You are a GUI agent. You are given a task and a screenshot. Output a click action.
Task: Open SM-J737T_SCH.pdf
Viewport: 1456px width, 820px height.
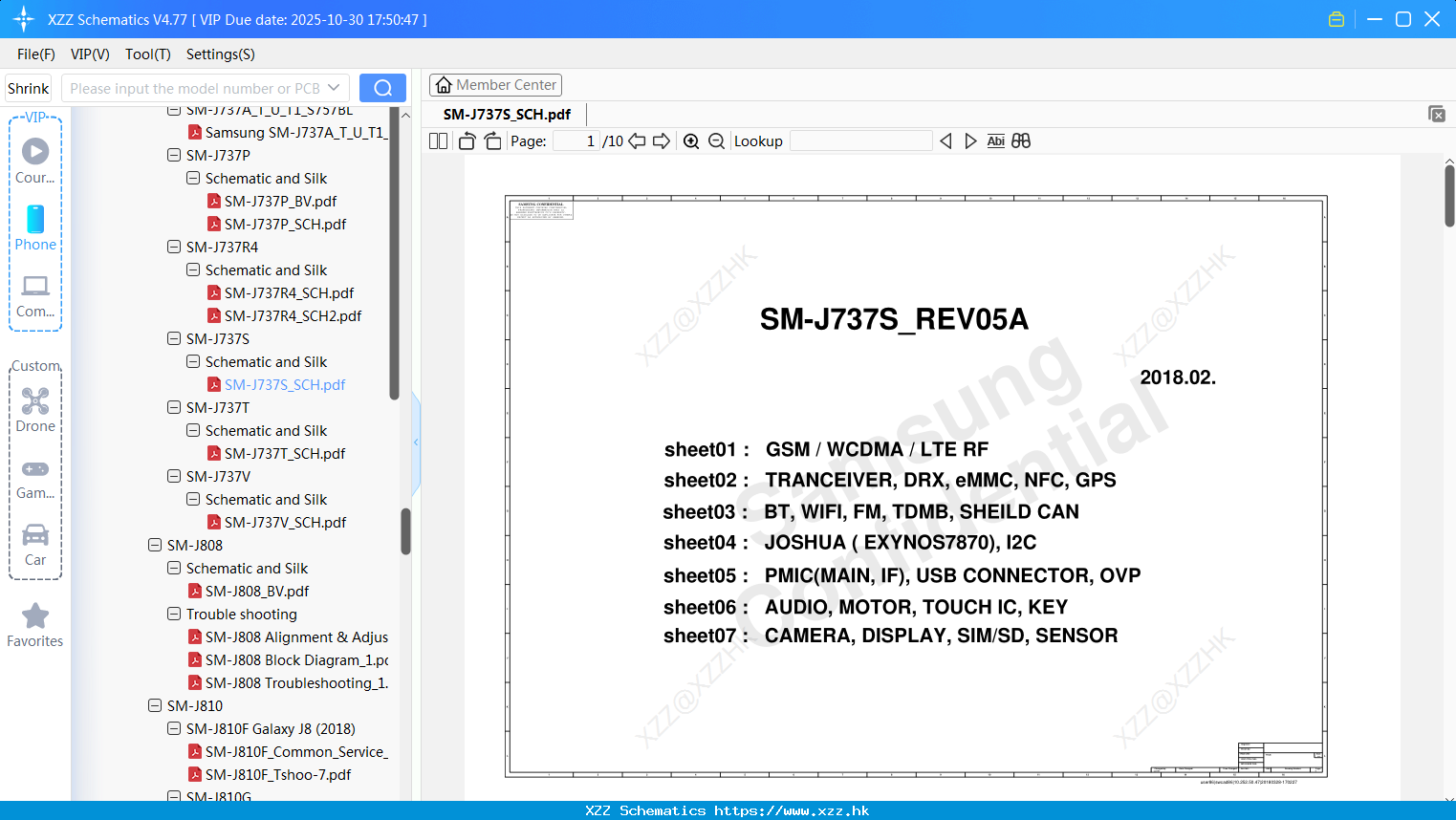[x=285, y=453]
